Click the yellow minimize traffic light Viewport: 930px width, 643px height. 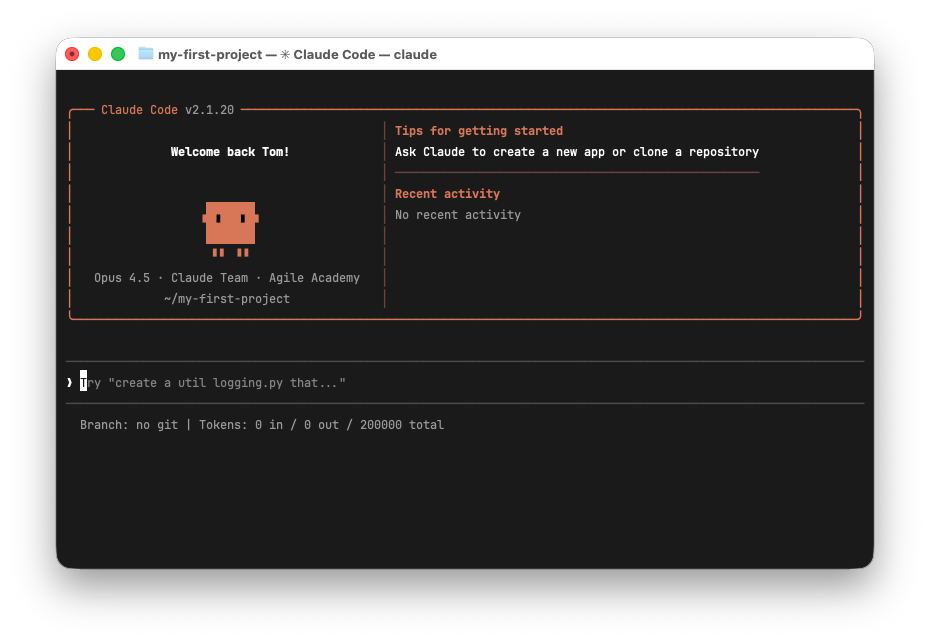pyautogui.click(x=95, y=54)
